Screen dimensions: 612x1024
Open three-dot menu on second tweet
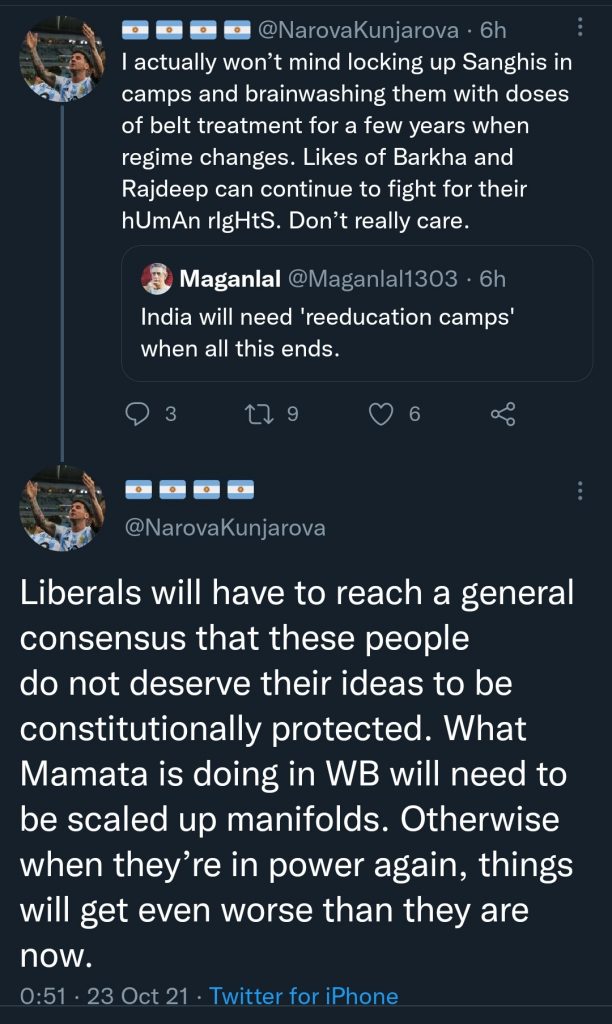coord(580,491)
